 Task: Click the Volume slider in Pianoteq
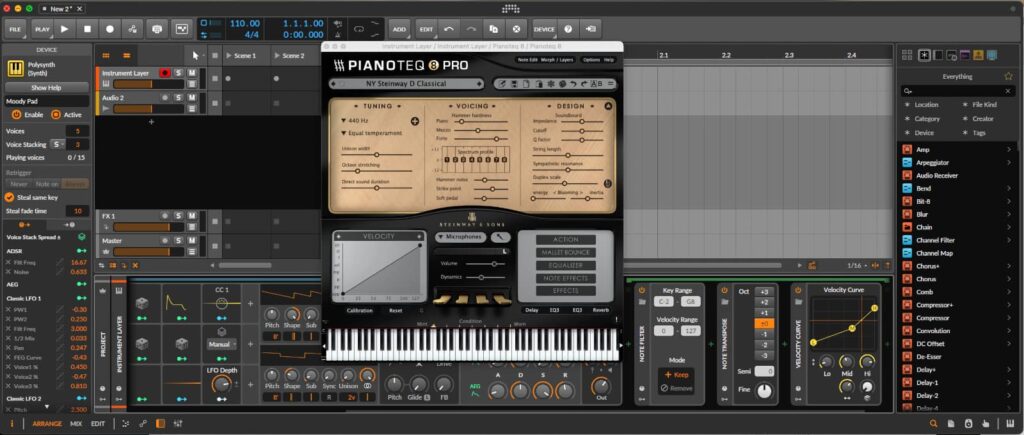pyautogui.click(x=486, y=263)
